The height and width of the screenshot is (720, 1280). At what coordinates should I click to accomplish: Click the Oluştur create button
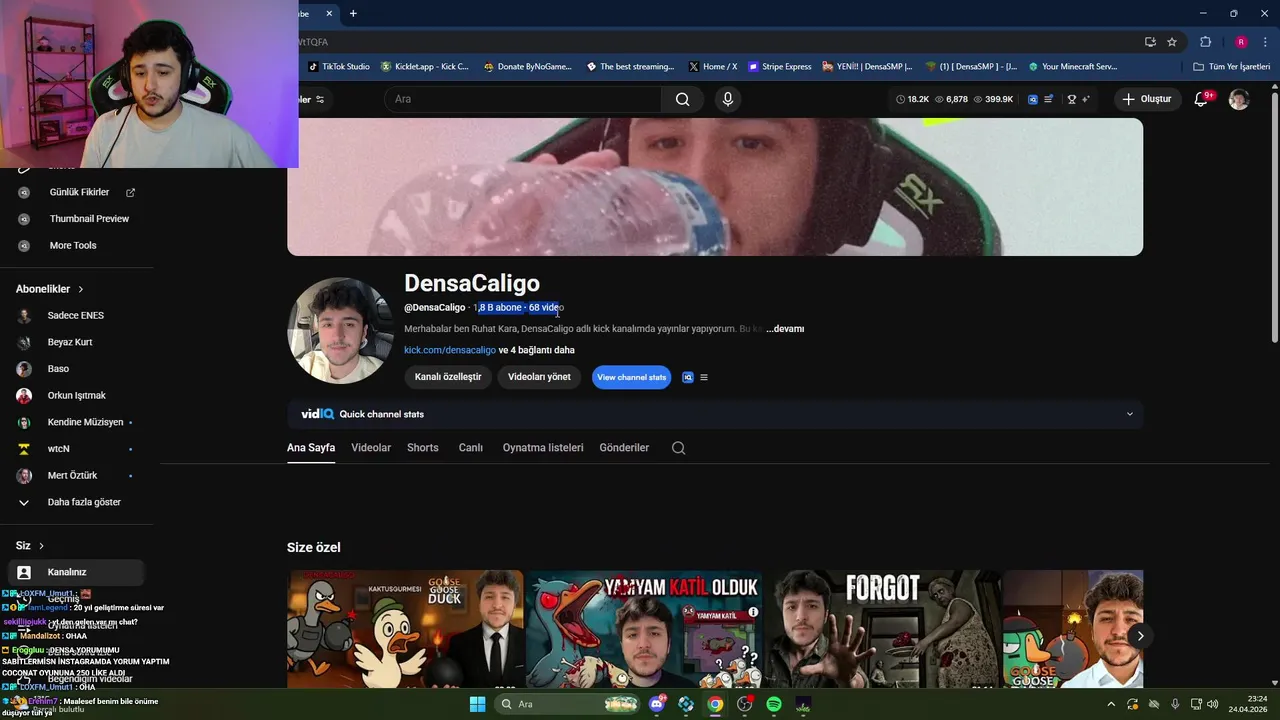coord(1146,99)
